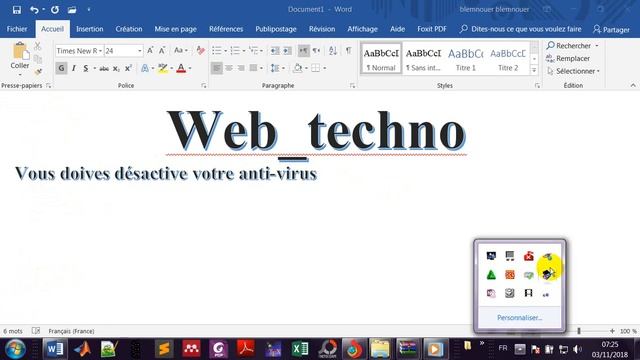Click the red tray icon in popup
The height and width of the screenshot is (360, 640).
(x=529, y=256)
